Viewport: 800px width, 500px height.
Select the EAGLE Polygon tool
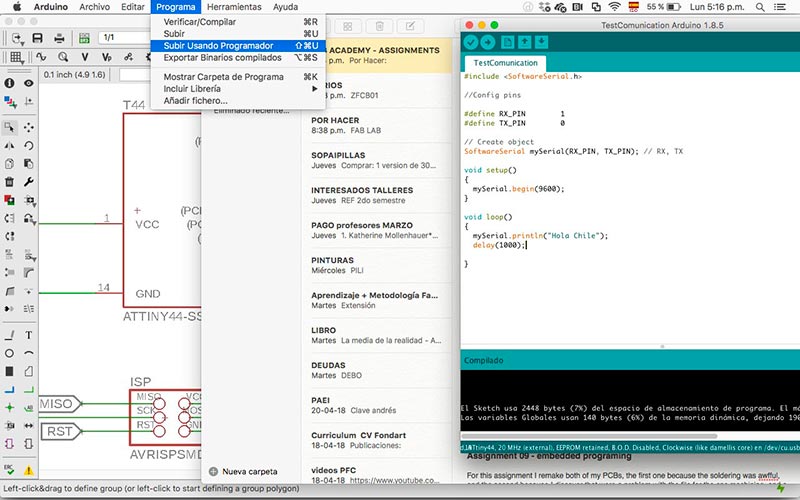(29, 371)
